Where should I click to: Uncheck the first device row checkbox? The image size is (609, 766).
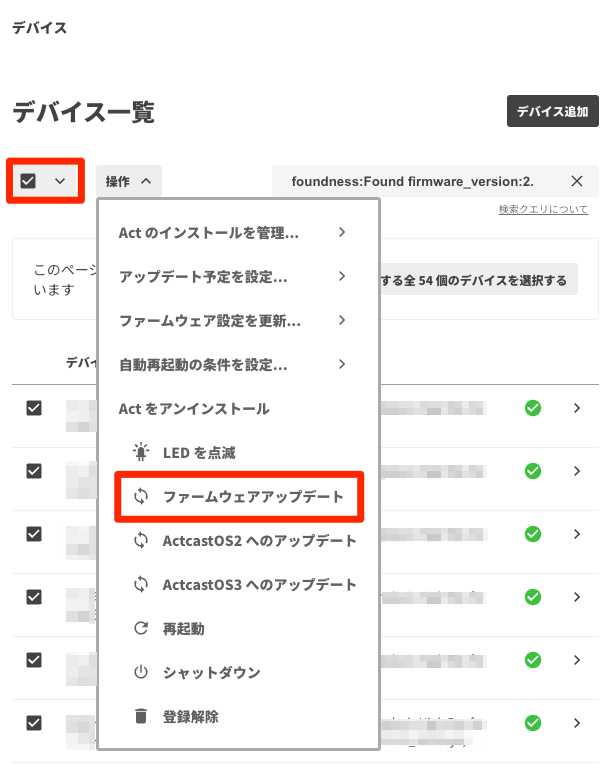(34, 408)
